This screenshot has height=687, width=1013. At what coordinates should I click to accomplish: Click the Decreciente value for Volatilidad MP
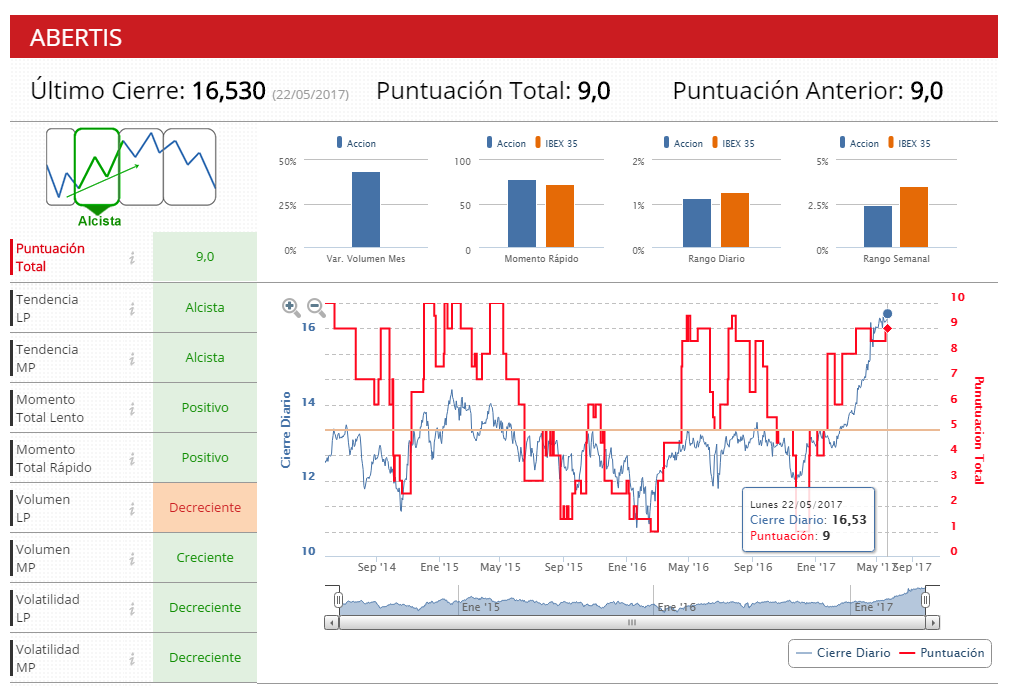(205, 657)
